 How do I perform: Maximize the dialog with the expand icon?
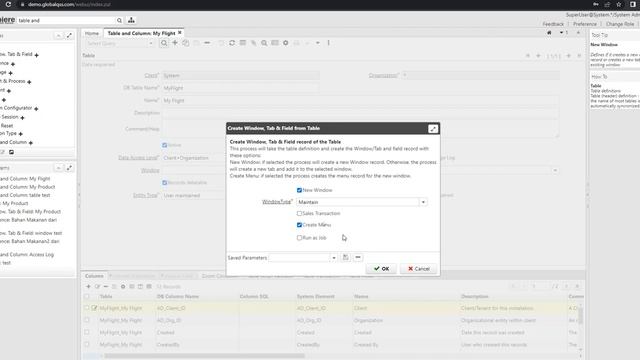click(433, 129)
